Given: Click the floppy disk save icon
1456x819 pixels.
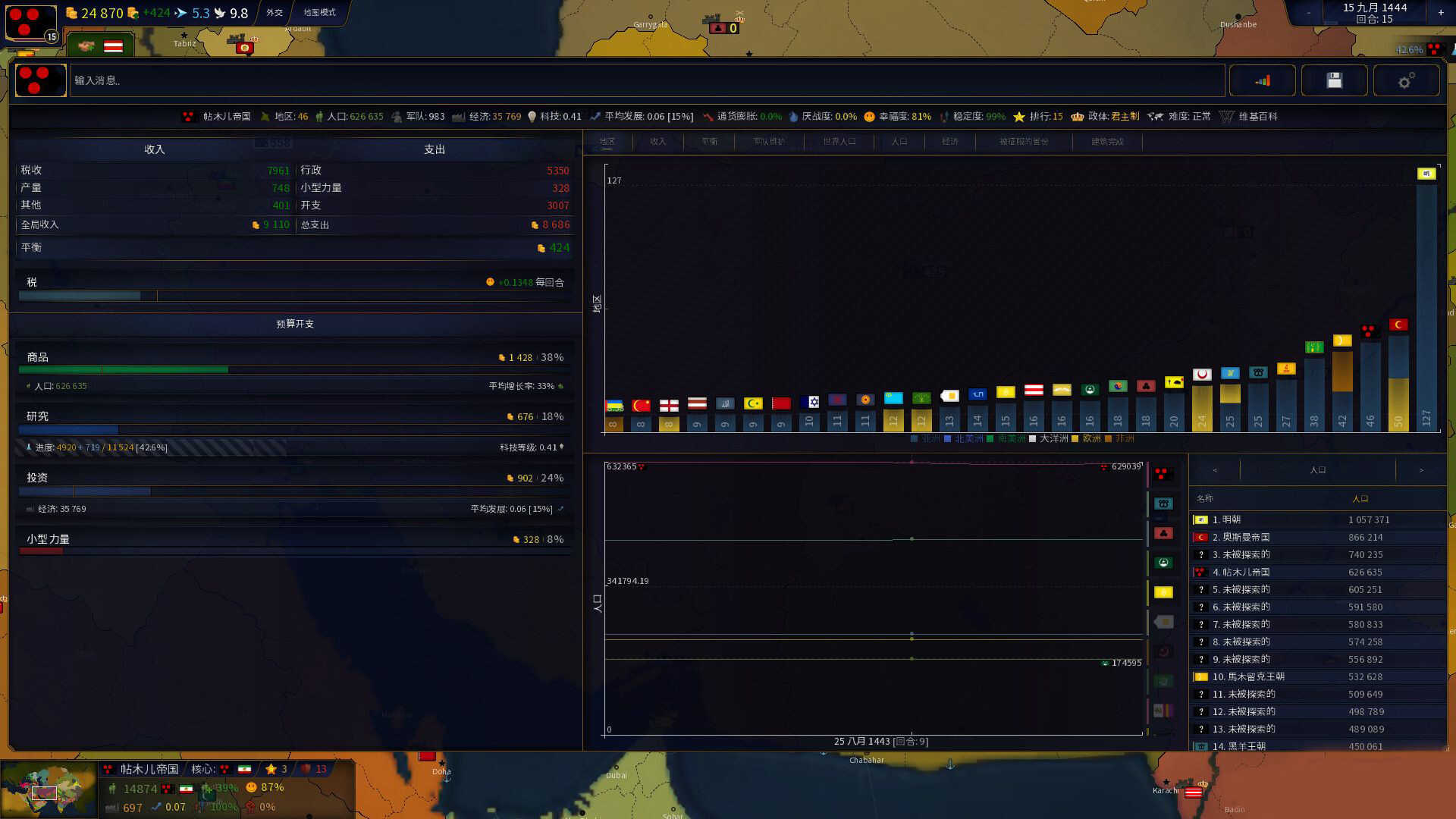Looking at the screenshot, I should pyautogui.click(x=1334, y=80).
